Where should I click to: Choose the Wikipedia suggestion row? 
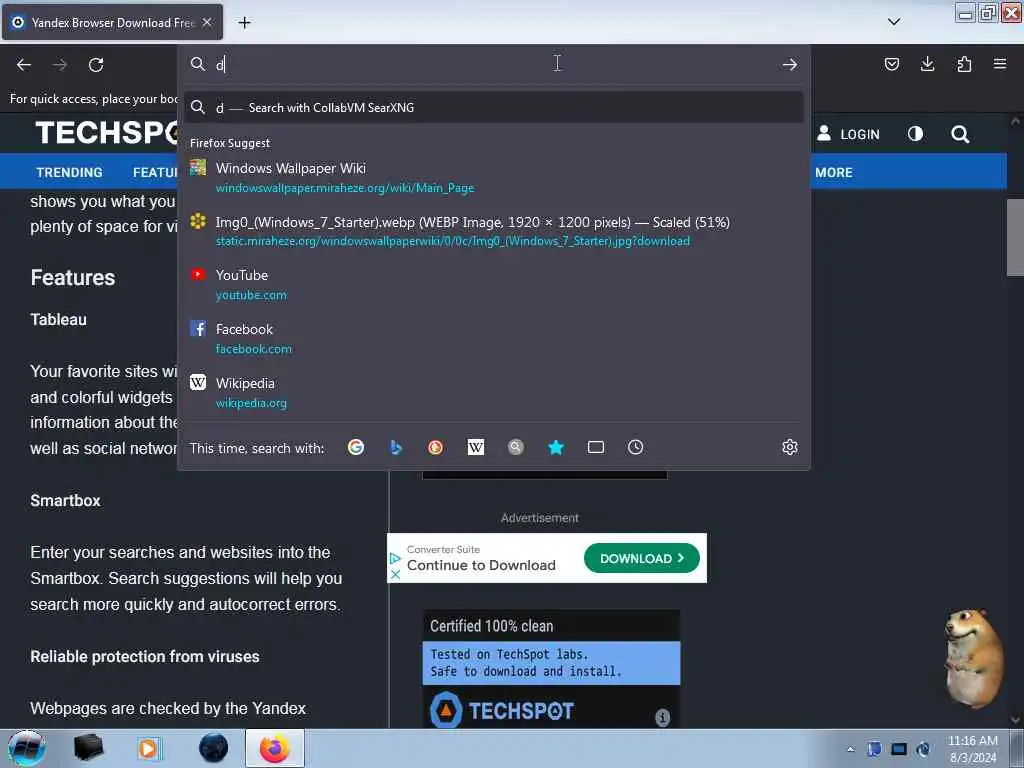[494, 392]
